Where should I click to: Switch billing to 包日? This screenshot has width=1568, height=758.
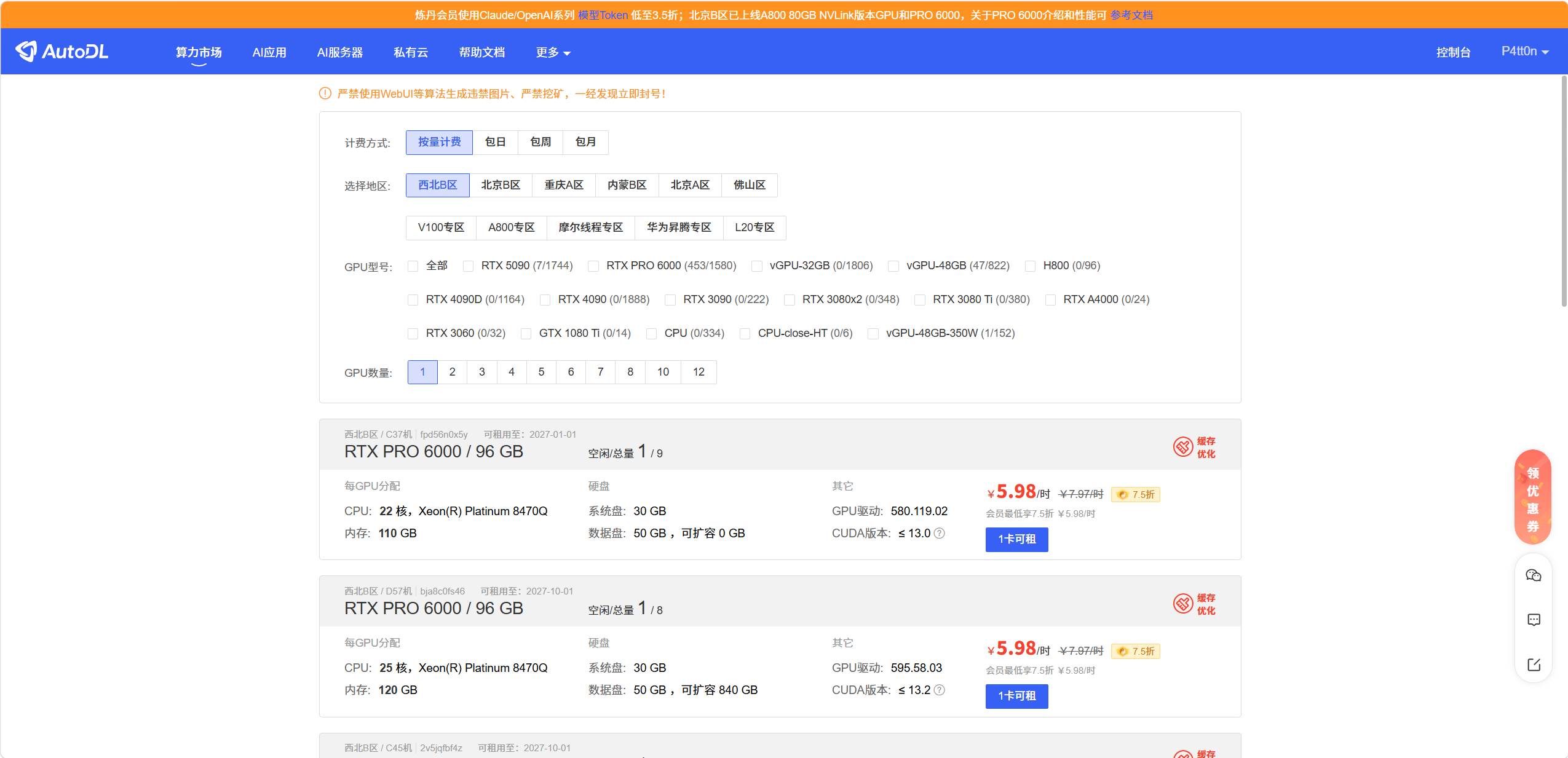point(496,143)
